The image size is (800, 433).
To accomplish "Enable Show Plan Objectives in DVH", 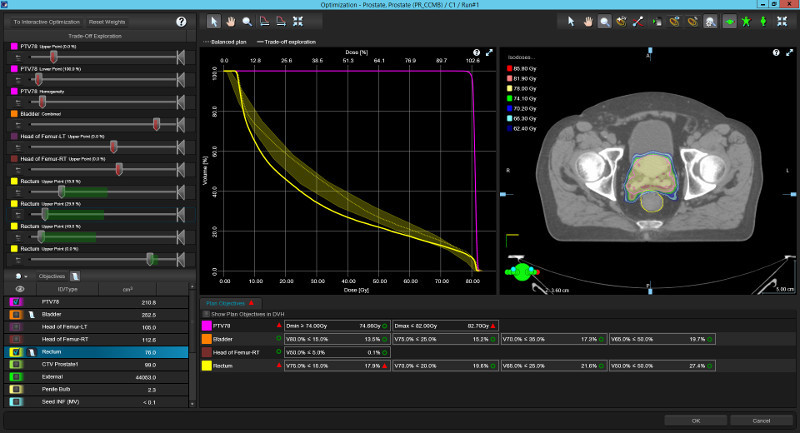I will tap(206, 314).
